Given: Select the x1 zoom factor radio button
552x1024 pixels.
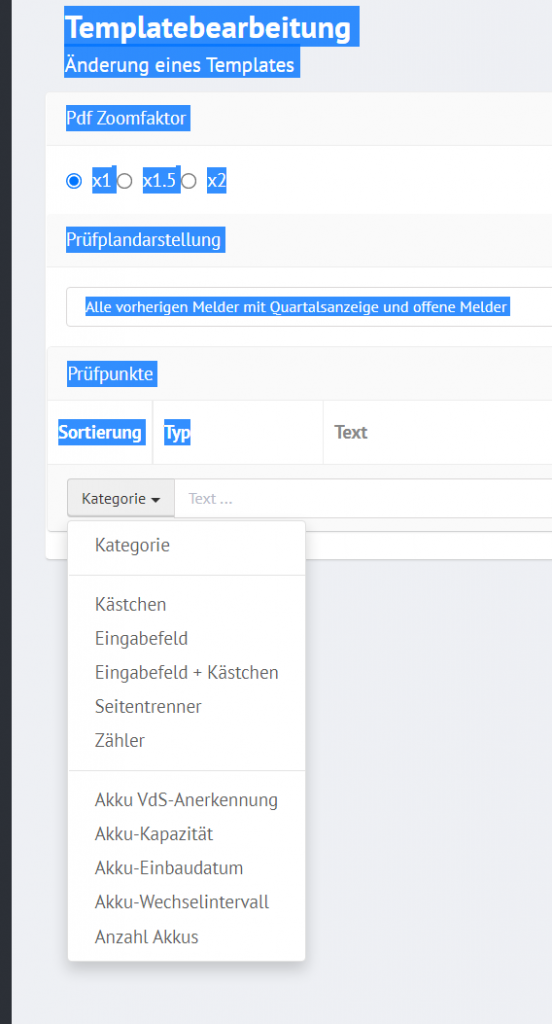Looking at the screenshot, I should click(x=74, y=181).
